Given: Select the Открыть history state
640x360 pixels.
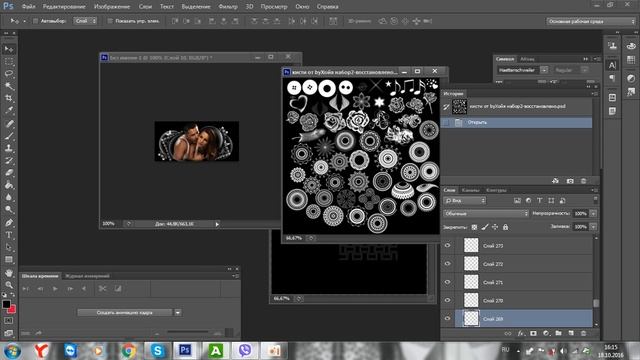Looking at the screenshot, I should coord(516,122).
